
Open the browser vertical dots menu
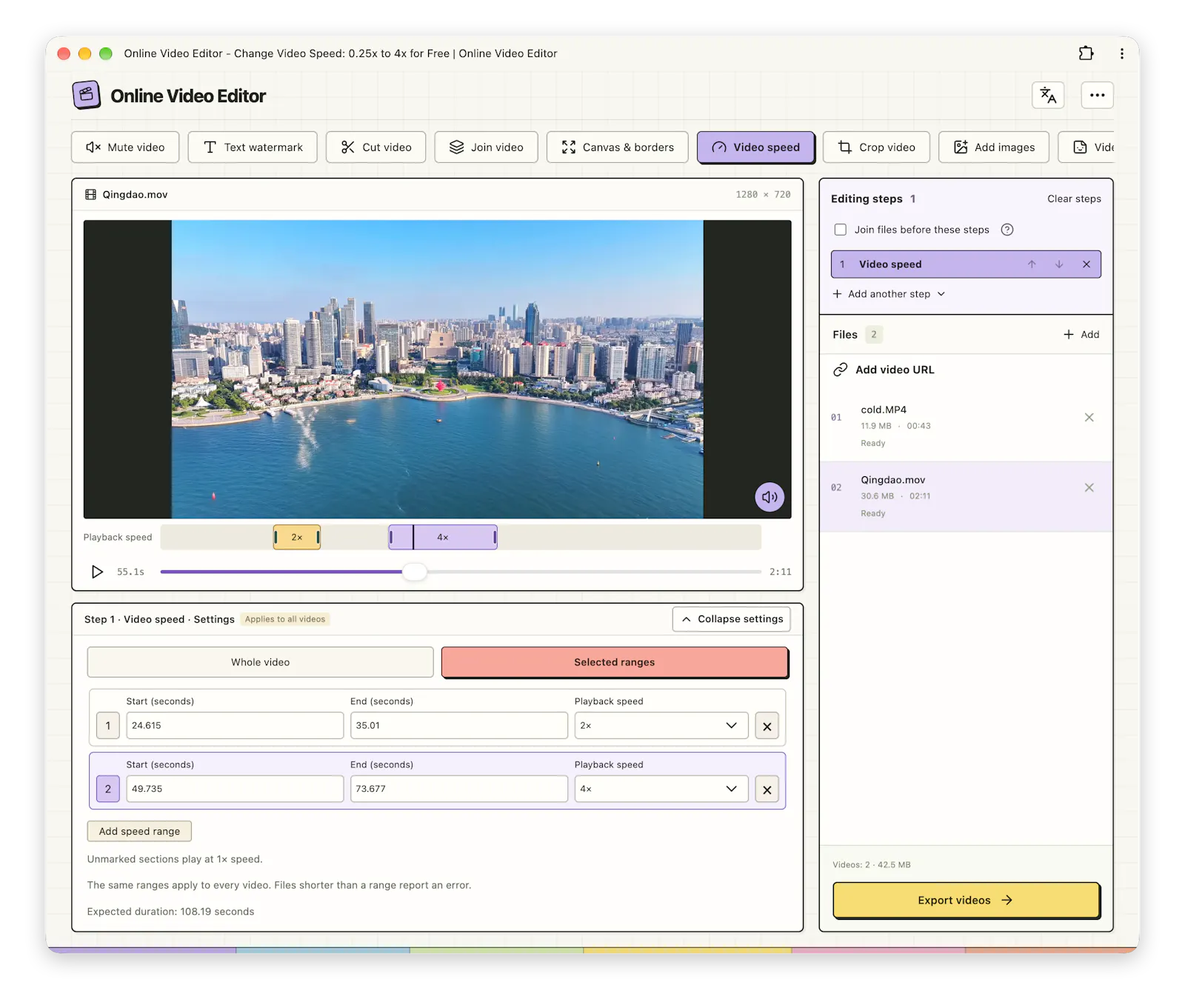[x=1122, y=53]
